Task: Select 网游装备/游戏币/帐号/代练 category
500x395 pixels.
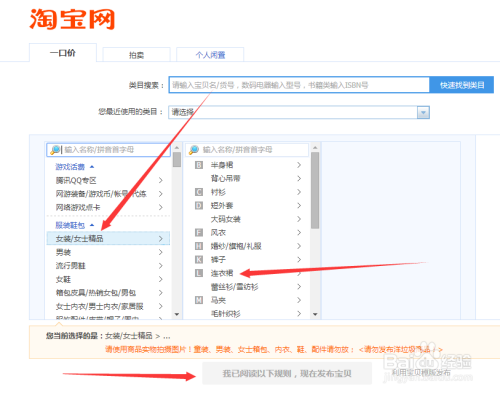Action: coord(108,194)
